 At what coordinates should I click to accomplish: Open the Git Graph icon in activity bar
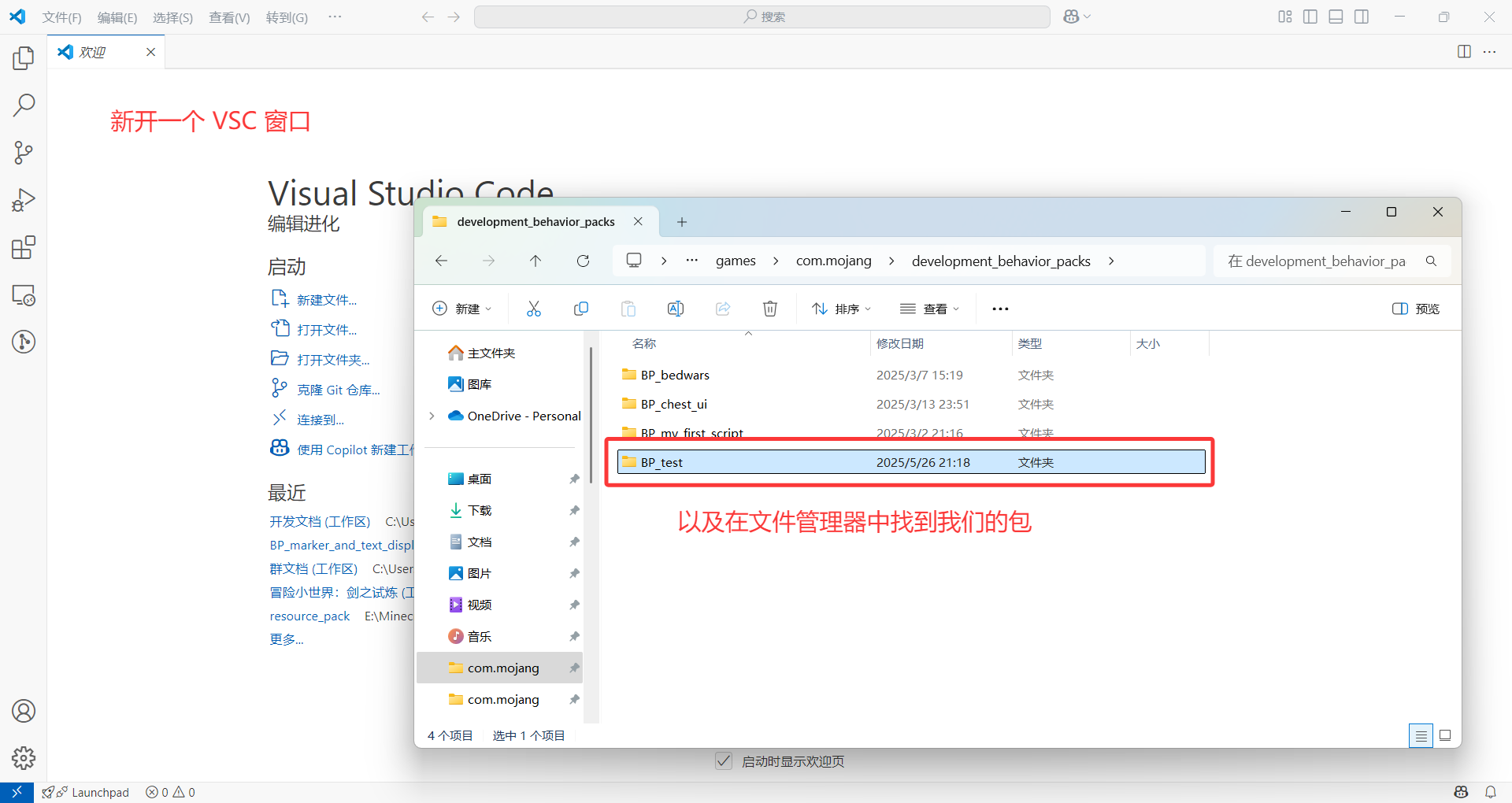click(x=24, y=342)
